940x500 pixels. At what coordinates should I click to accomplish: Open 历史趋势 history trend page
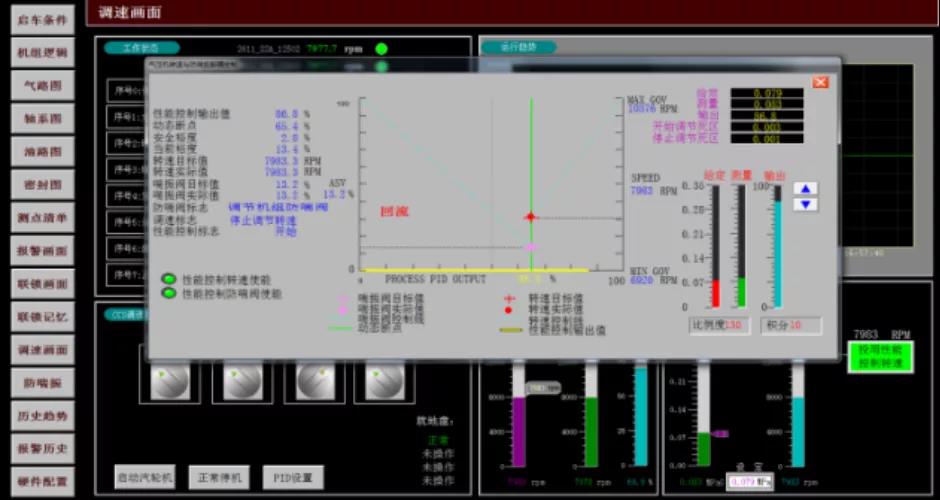point(42,415)
